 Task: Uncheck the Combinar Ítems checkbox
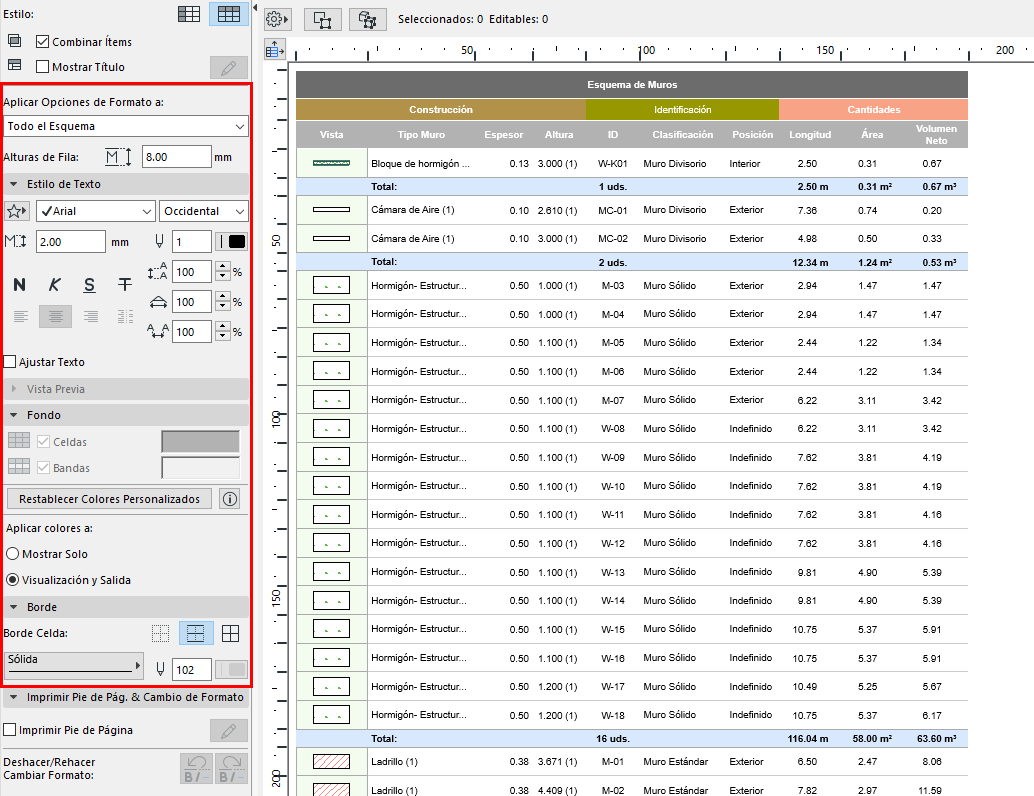click(43, 42)
